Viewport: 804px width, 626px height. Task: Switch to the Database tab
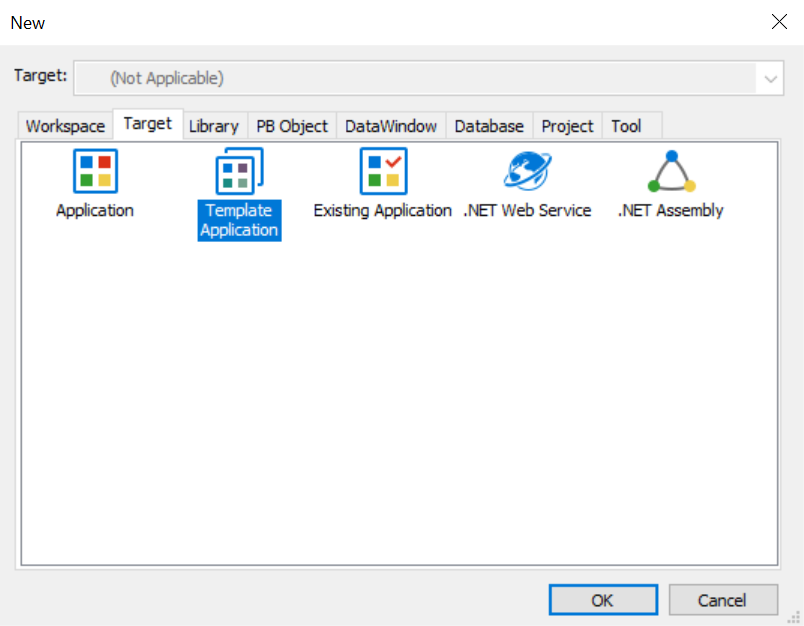coord(489,126)
